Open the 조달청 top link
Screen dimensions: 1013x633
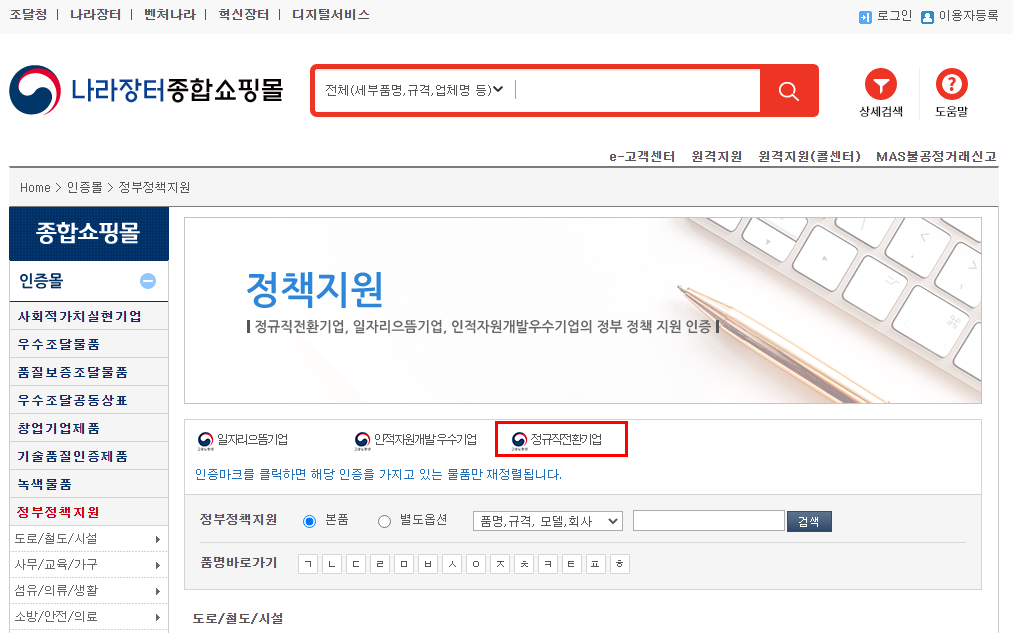(x=28, y=14)
